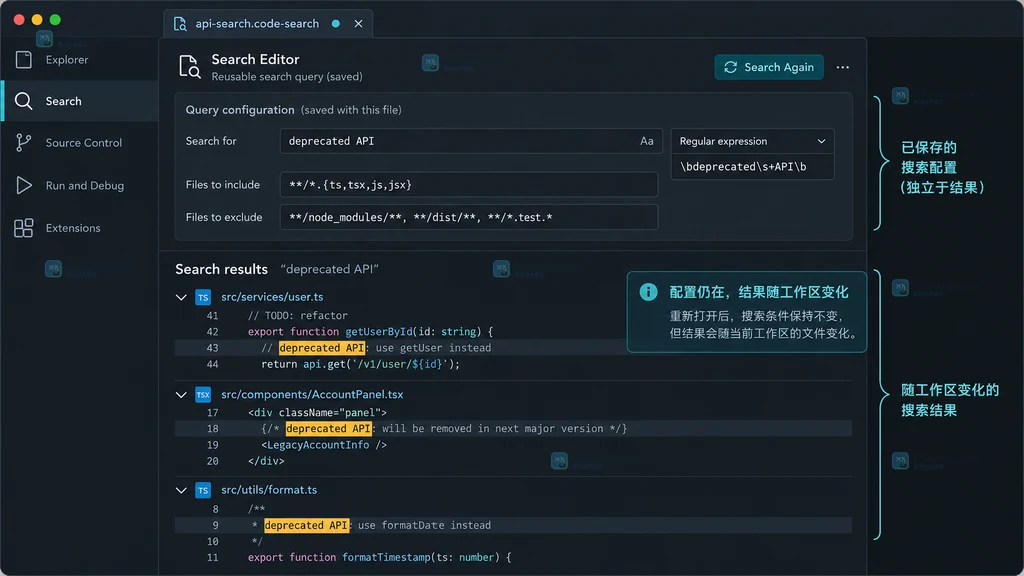Screen dimensions: 1024x576
Task: Go to line 43 deprecated API match
Action: 321,348
